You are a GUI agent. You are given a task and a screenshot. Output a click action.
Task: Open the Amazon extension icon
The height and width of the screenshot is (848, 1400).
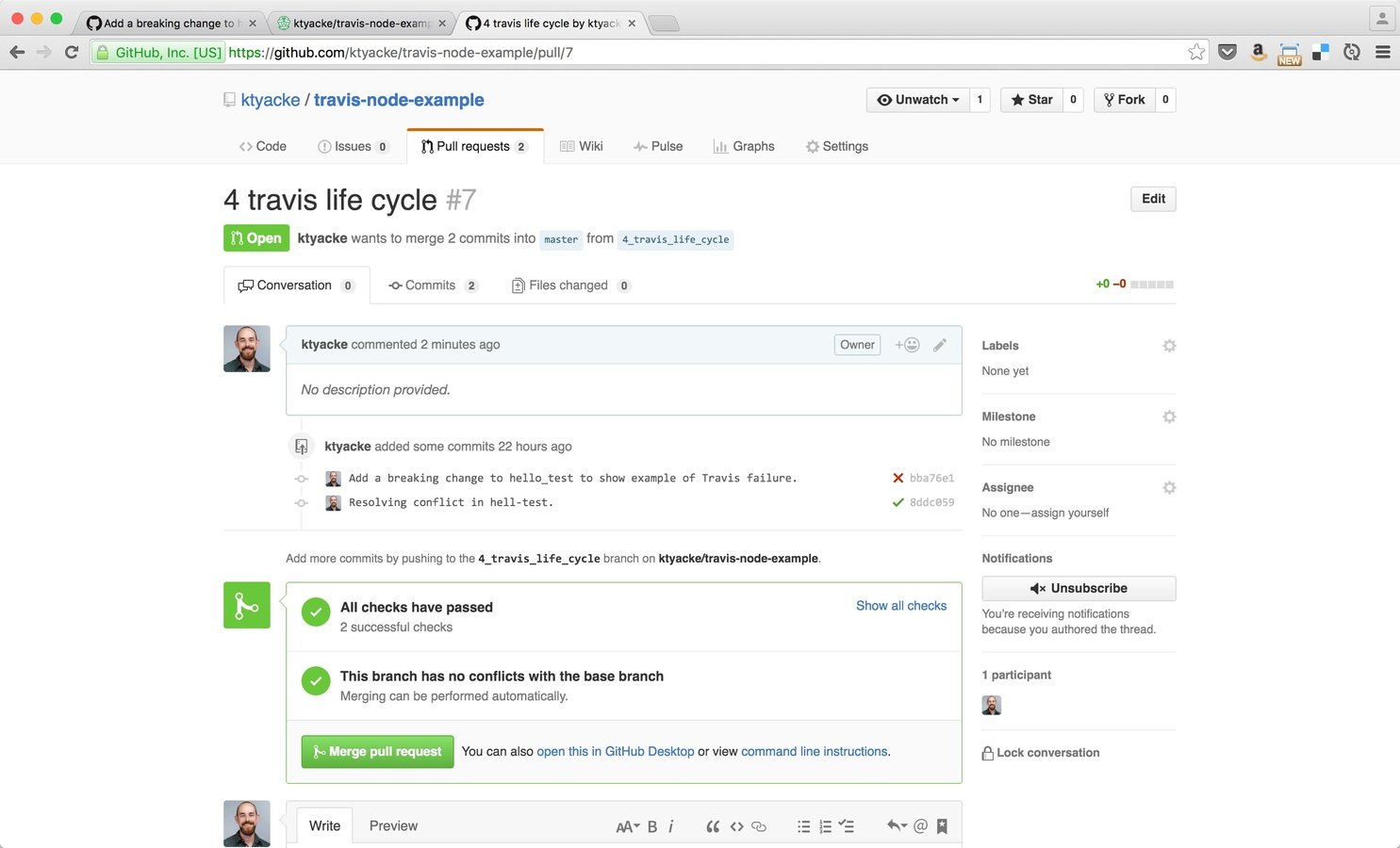(1258, 52)
